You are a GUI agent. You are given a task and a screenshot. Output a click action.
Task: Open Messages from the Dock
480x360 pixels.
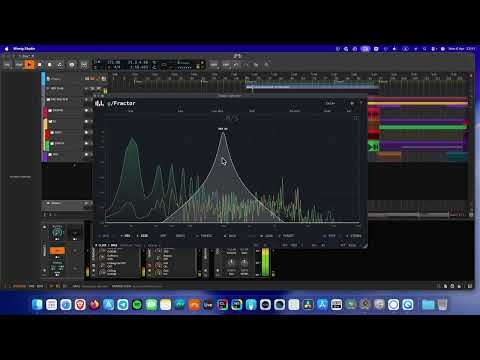(151, 305)
